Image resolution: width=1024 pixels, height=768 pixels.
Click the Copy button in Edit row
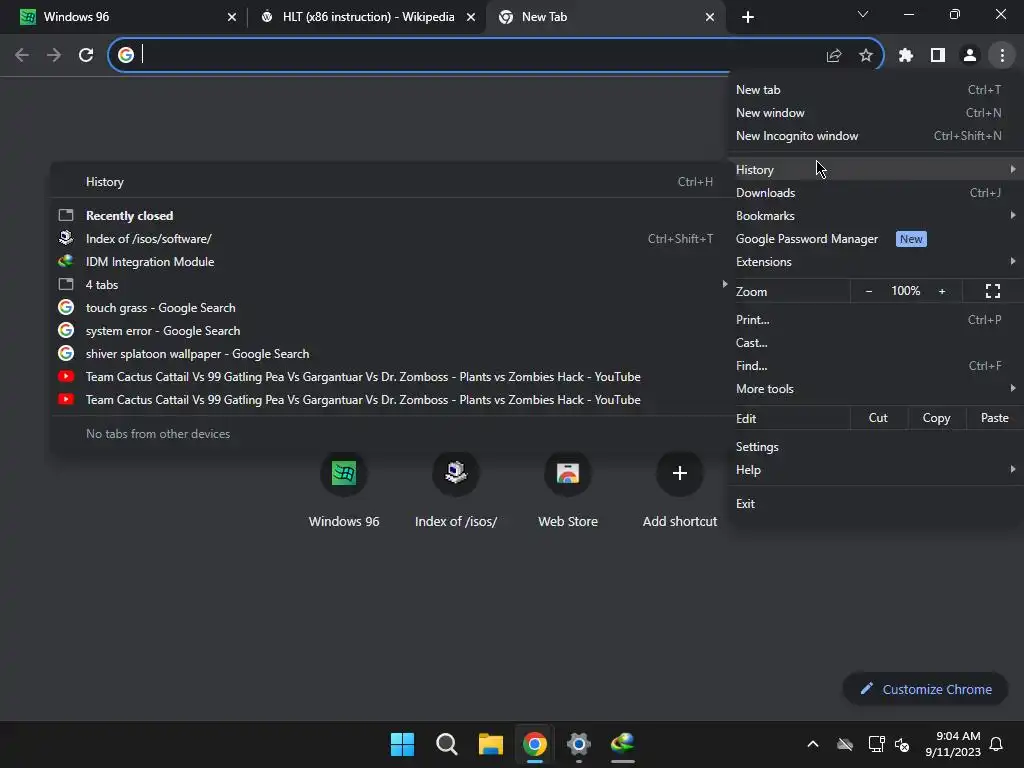(936, 418)
